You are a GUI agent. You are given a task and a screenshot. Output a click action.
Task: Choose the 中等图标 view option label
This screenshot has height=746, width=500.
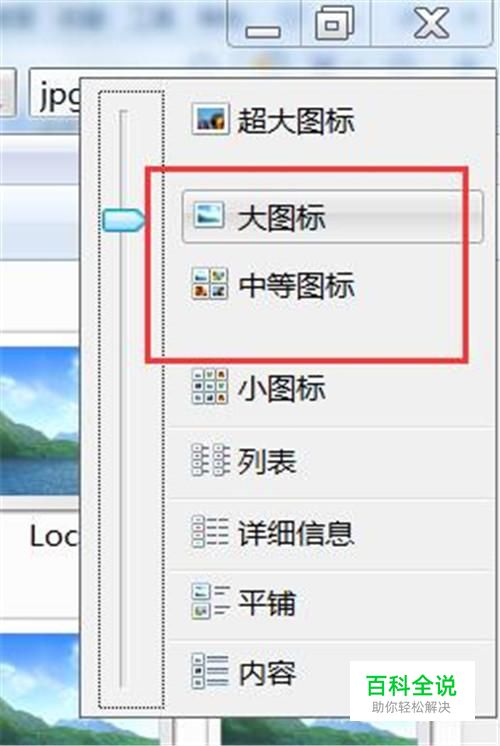[296, 285]
